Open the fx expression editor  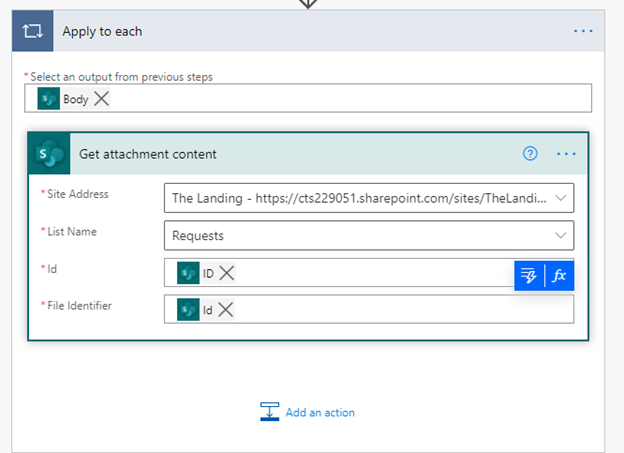(559, 275)
